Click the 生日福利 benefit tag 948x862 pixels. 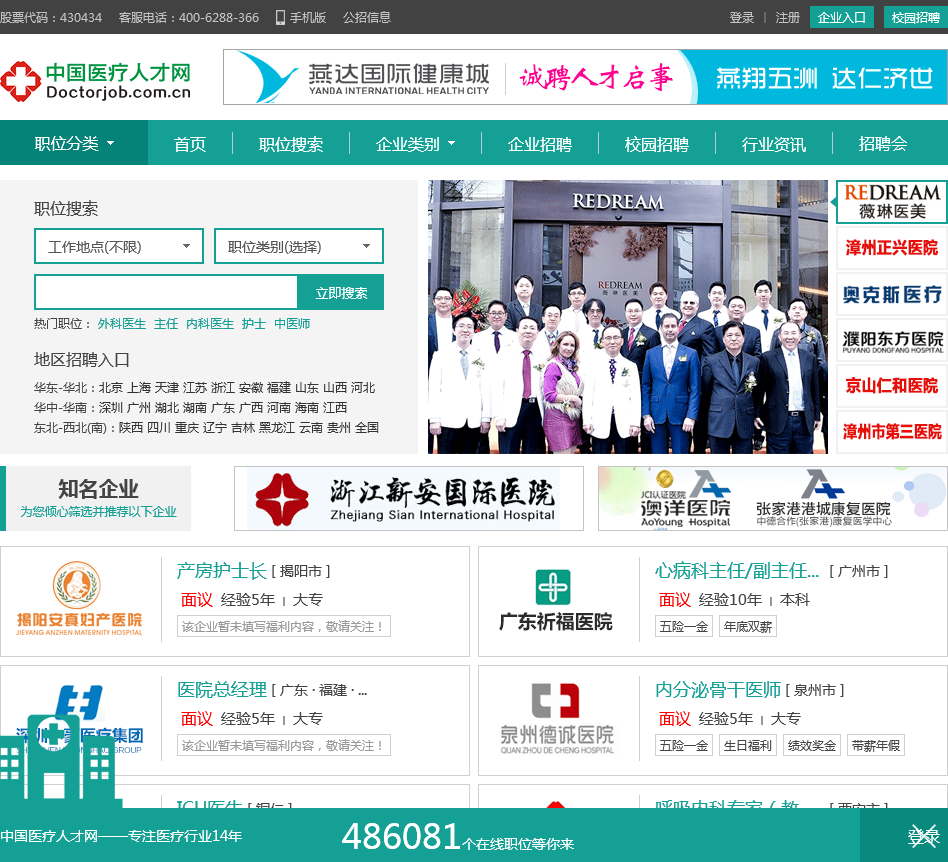point(748,745)
